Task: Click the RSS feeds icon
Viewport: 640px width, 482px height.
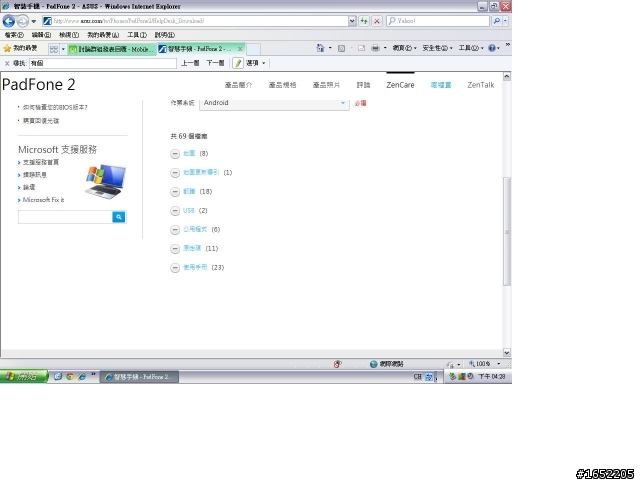Action: point(342,49)
